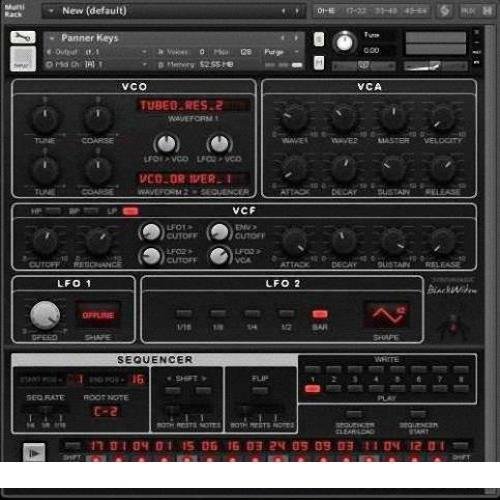Open the wrench instrument edit icon
This screenshot has height=500, width=500.
click(23, 37)
